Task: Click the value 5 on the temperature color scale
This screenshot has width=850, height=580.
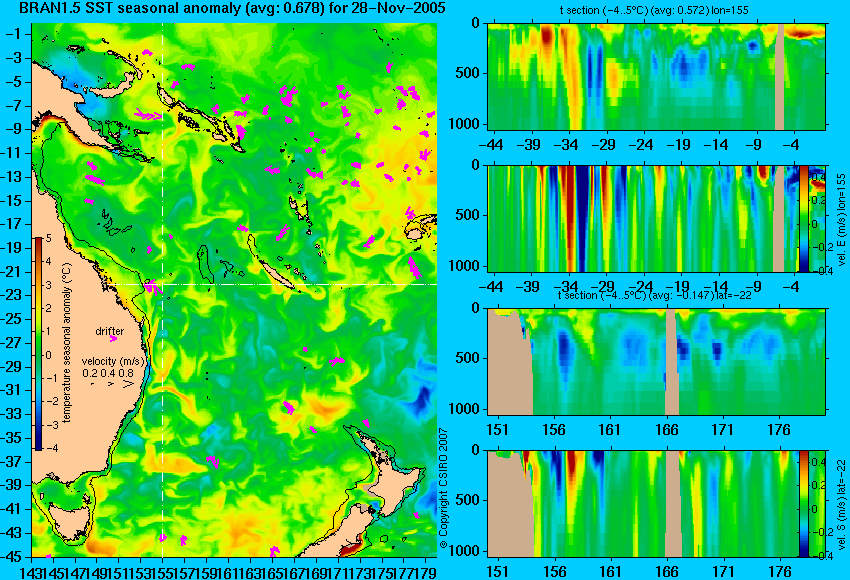Action: (x=49, y=238)
